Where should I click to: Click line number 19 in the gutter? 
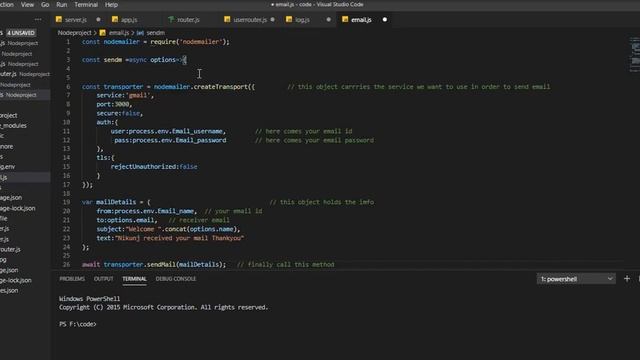click(67, 202)
